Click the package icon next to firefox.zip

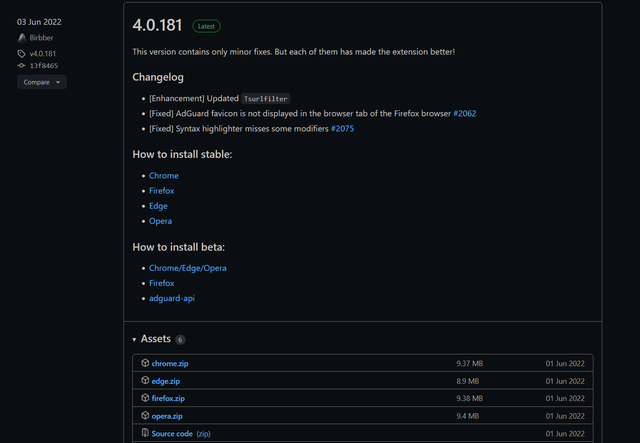145,398
